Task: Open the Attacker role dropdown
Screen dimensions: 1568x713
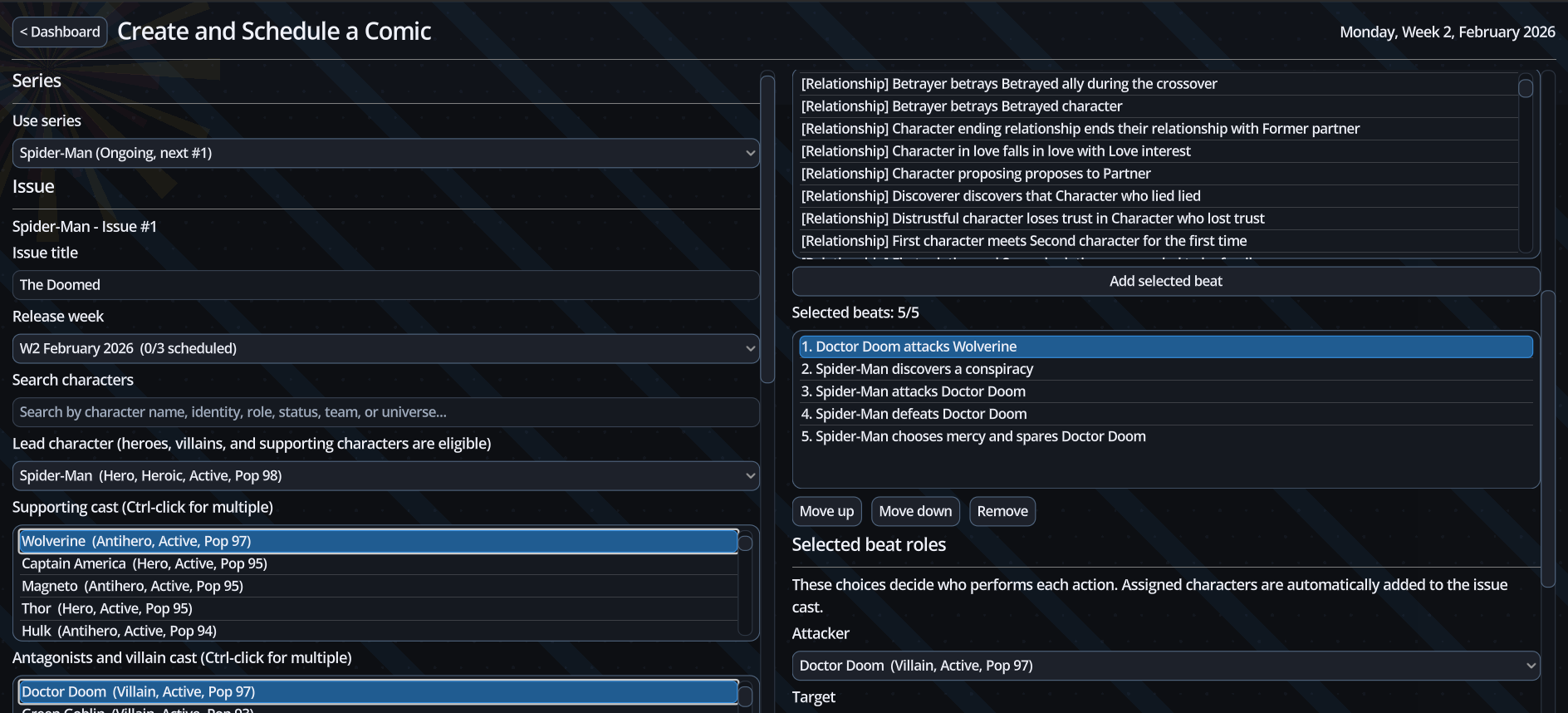Action: click(1165, 666)
